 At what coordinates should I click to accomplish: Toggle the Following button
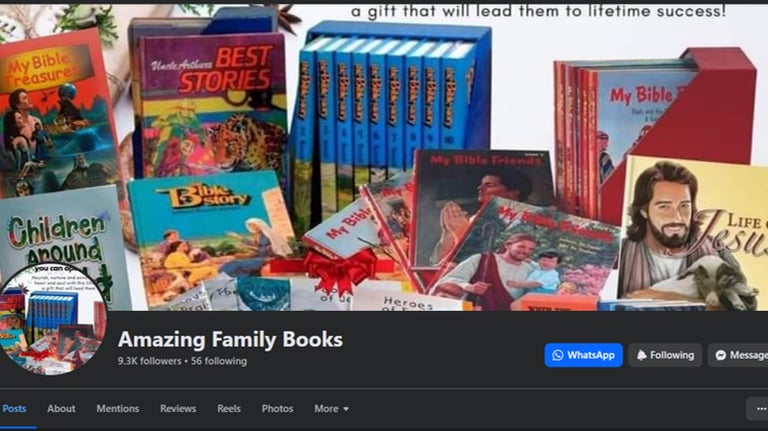tap(665, 355)
